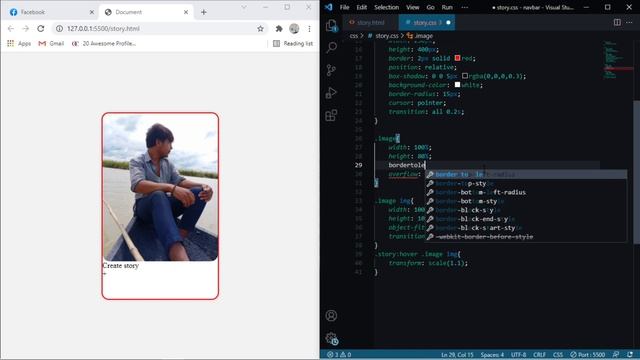Viewport: 640px width, 360px height.
Task: Switch to the story.html editor tab
Action: click(x=370, y=22)
